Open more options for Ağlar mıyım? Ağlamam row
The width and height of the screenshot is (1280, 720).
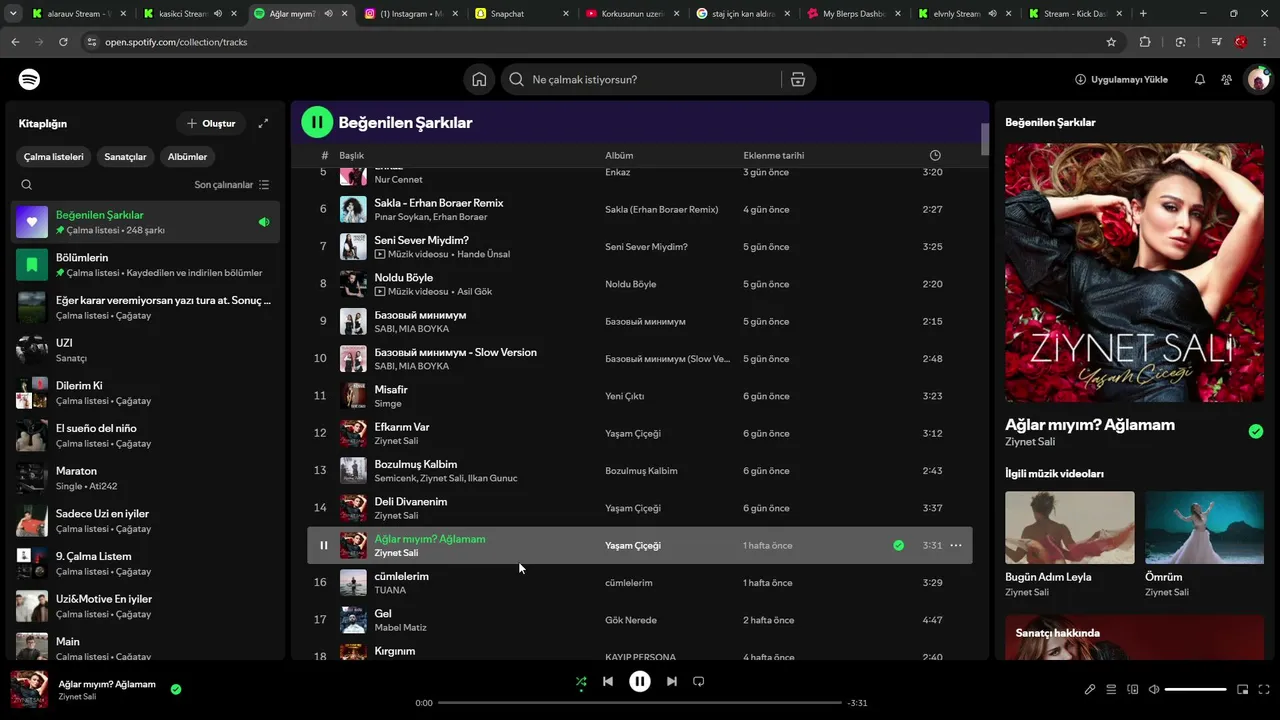point(956,546)
